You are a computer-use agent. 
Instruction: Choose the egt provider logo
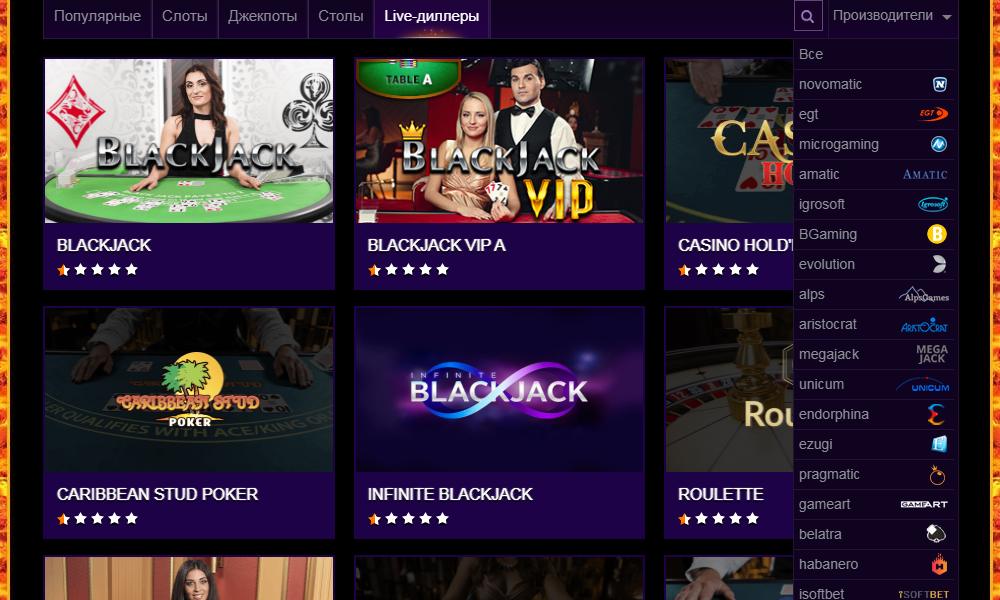click(934, 114)
